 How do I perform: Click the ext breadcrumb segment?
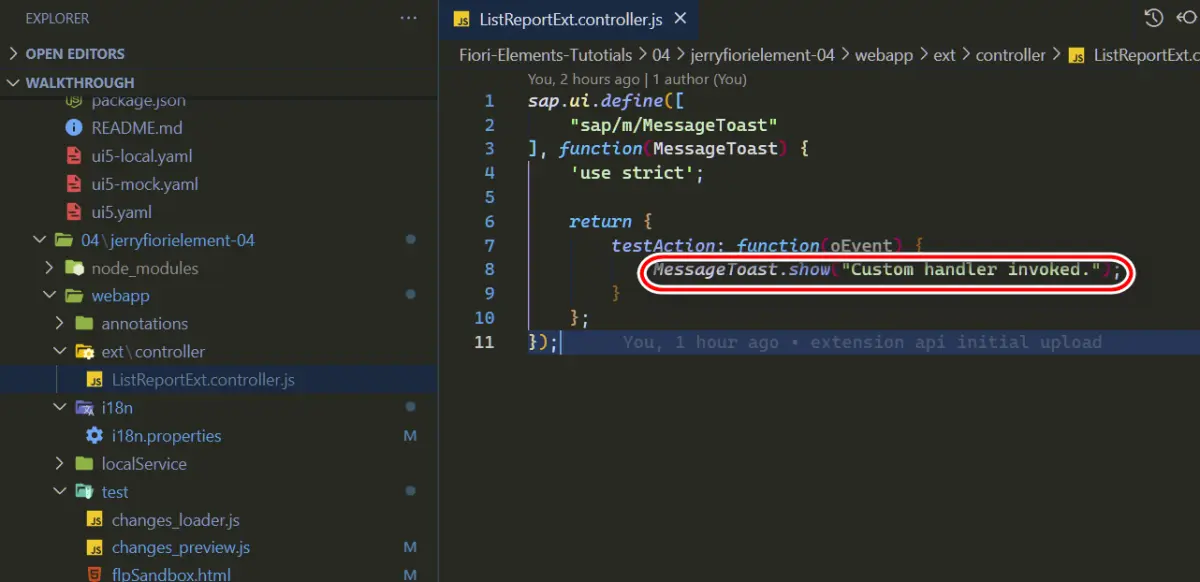coord(945,55)
